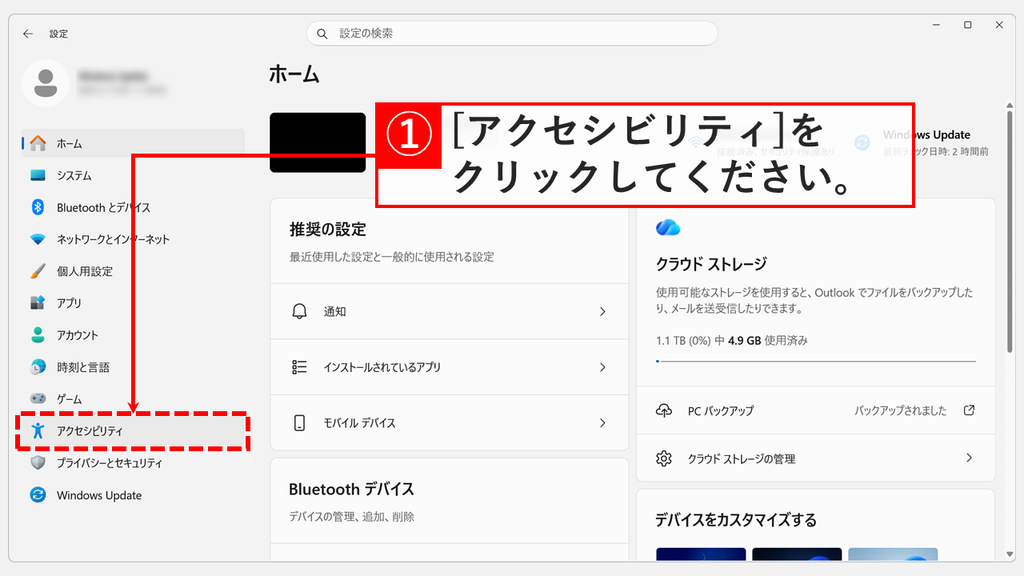Open 時刻と言語 settings
This screenshot has height=576, width=1024.
click(133, 367)
